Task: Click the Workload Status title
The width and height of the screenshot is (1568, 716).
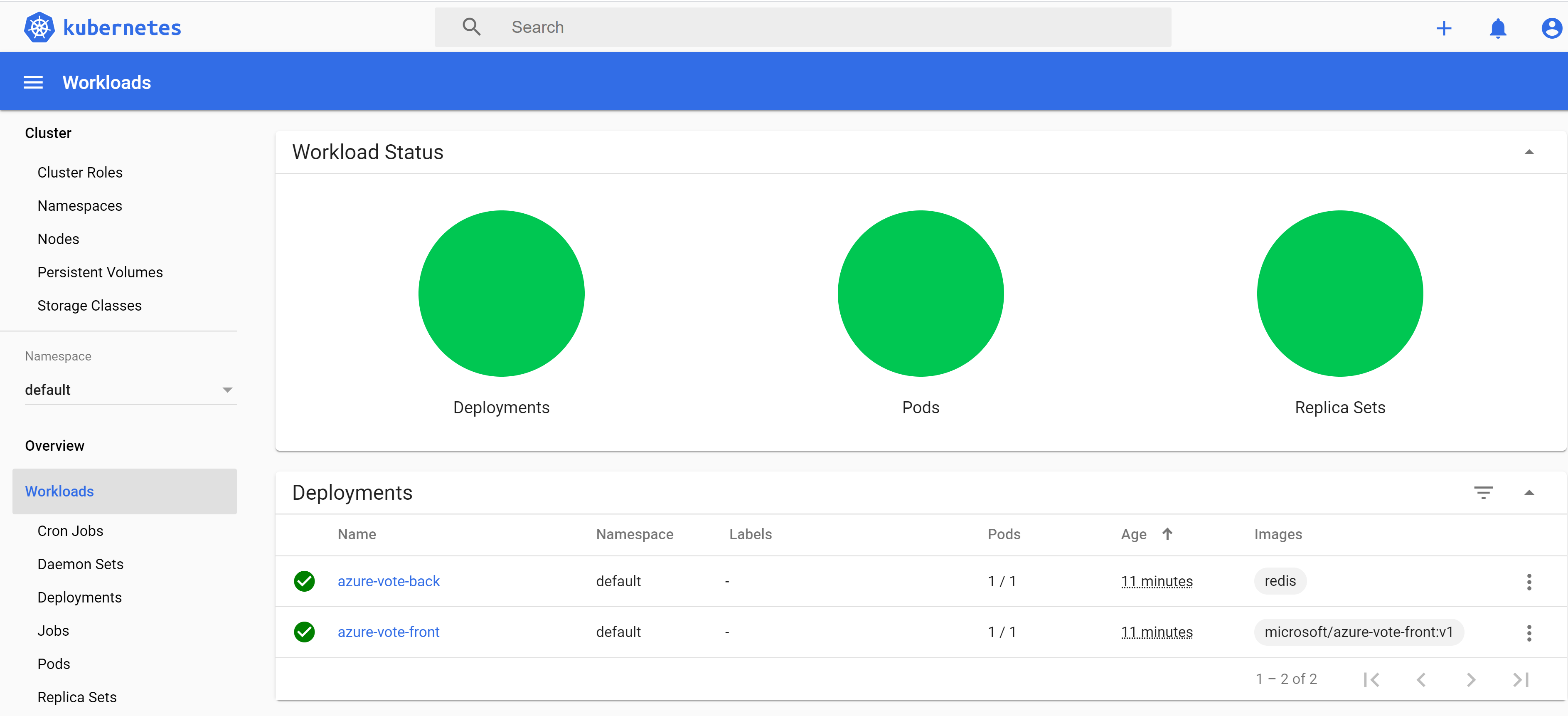Action: [x=368, y=152]
